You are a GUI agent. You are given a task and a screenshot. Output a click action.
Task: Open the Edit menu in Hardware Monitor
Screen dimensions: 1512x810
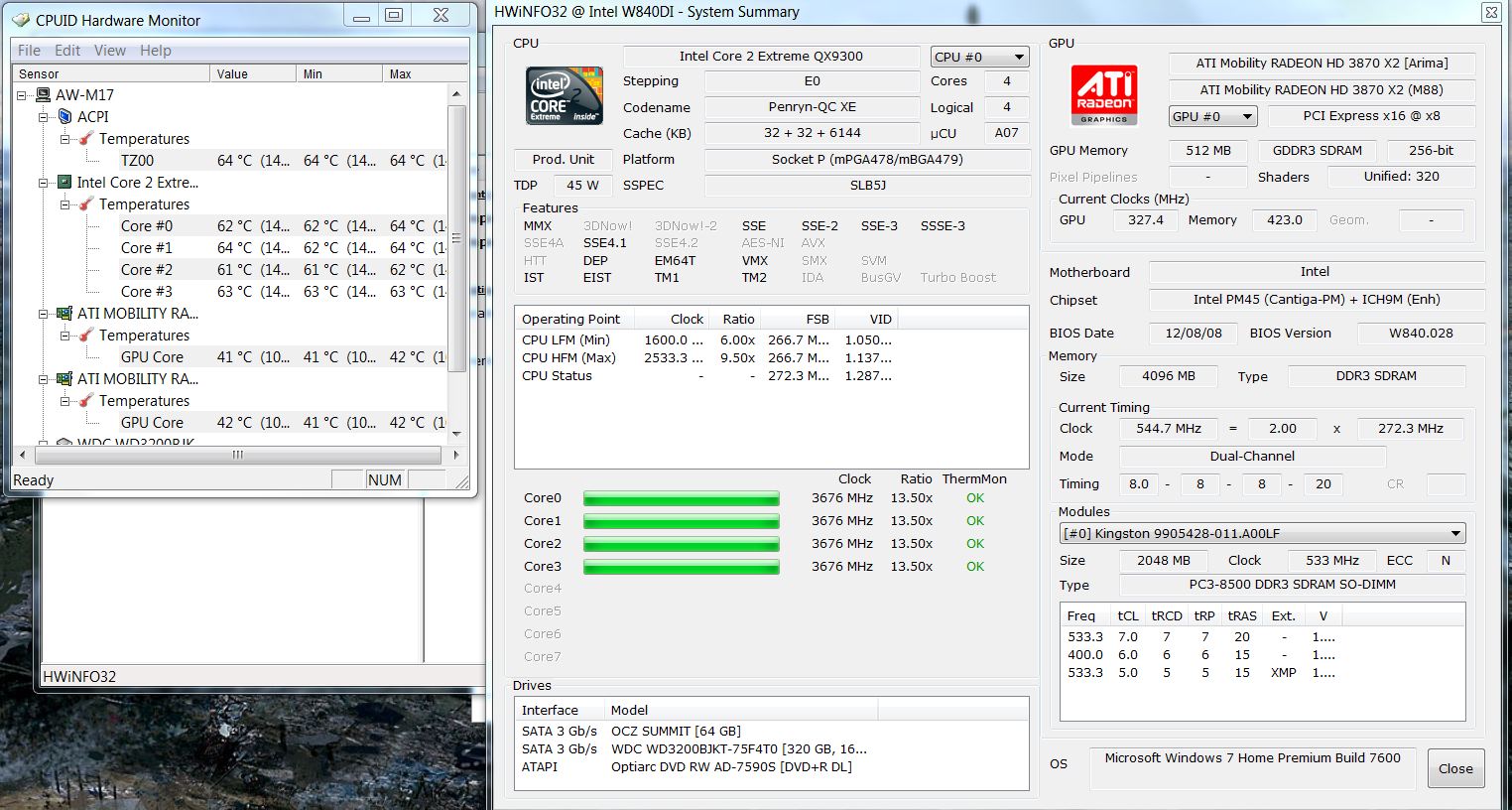point(67,50)
